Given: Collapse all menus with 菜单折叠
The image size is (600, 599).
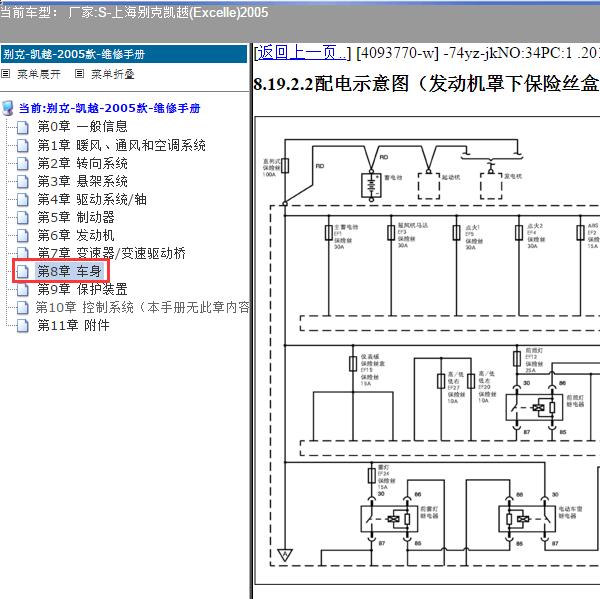Looking at the screenshot, I should click(x=112, y=74).
